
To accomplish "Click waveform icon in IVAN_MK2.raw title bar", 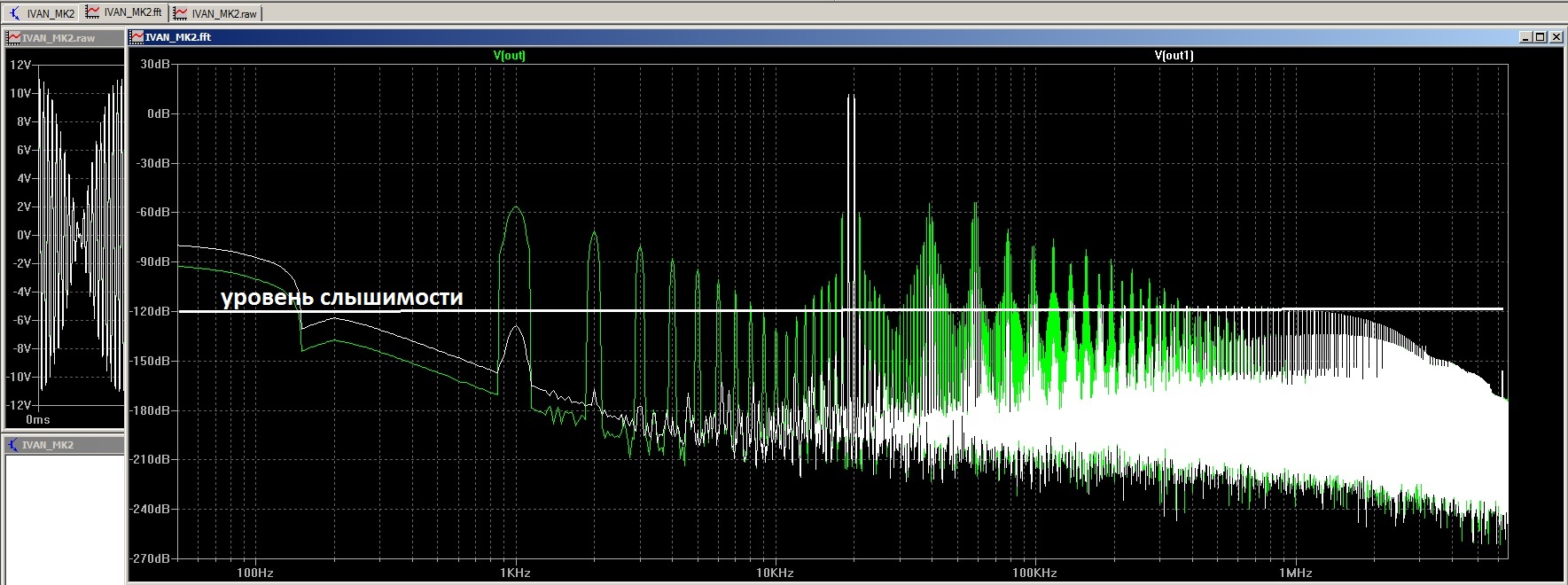I will 13,38.
